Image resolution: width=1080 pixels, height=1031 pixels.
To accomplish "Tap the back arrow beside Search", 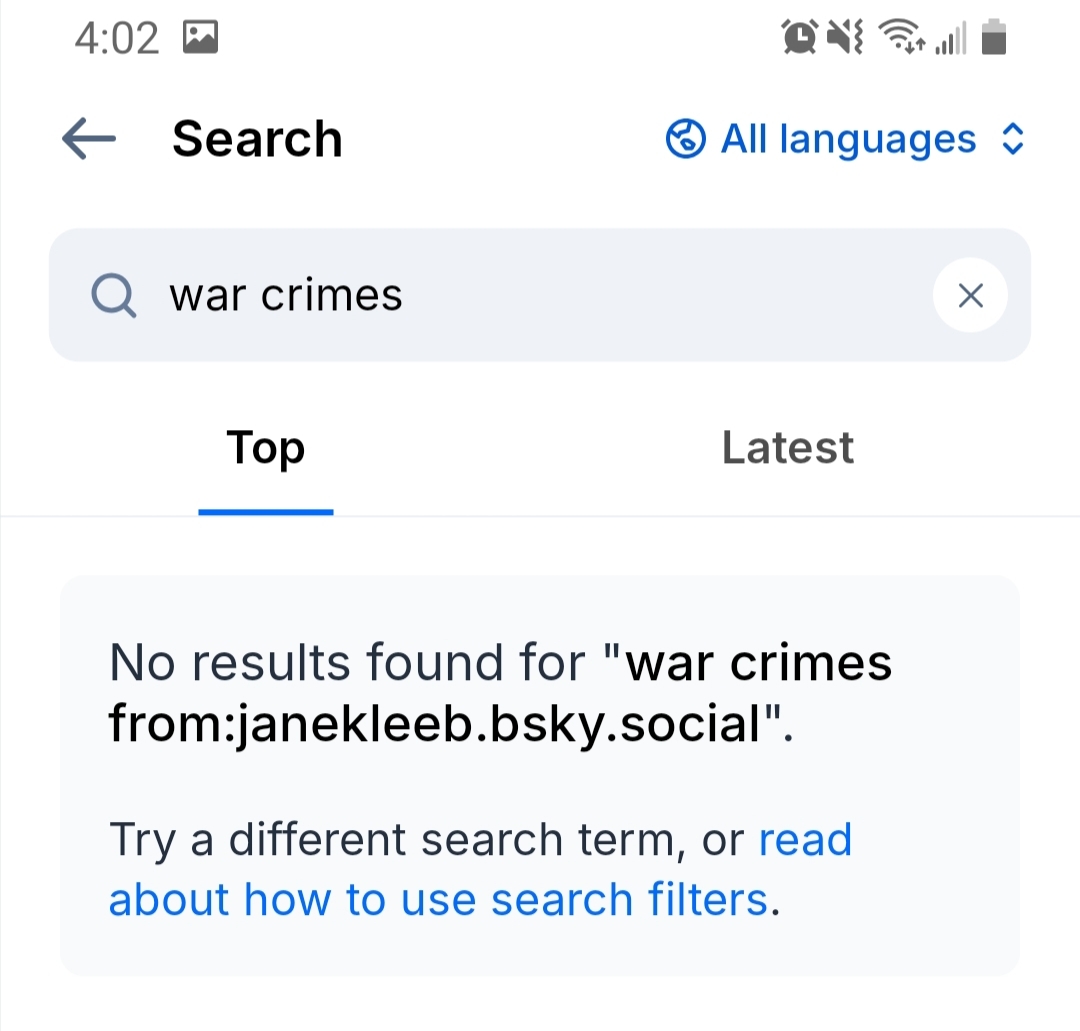I will pos(89,139).
